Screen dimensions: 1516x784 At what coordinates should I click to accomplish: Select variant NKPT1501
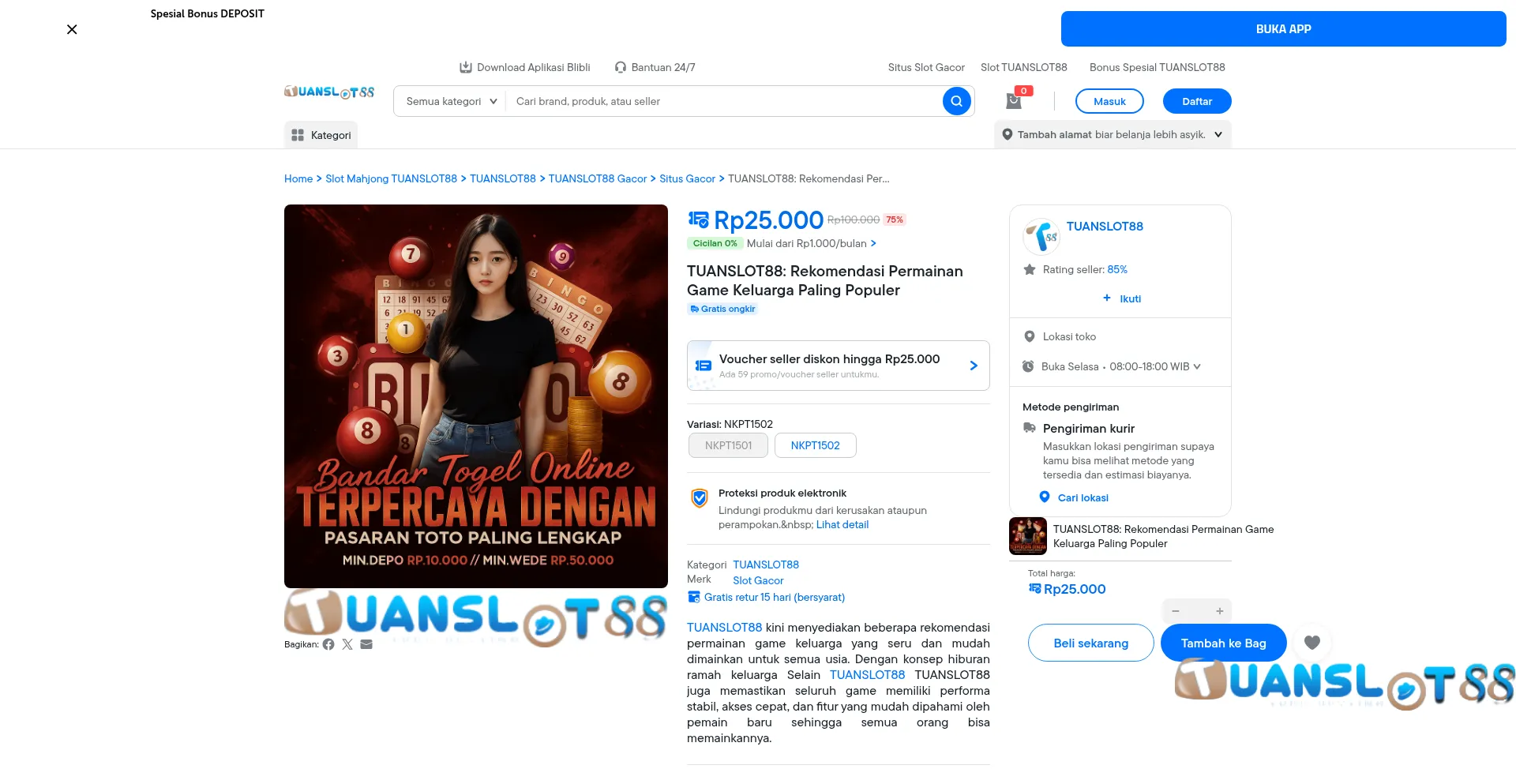[x=728, y=445]
